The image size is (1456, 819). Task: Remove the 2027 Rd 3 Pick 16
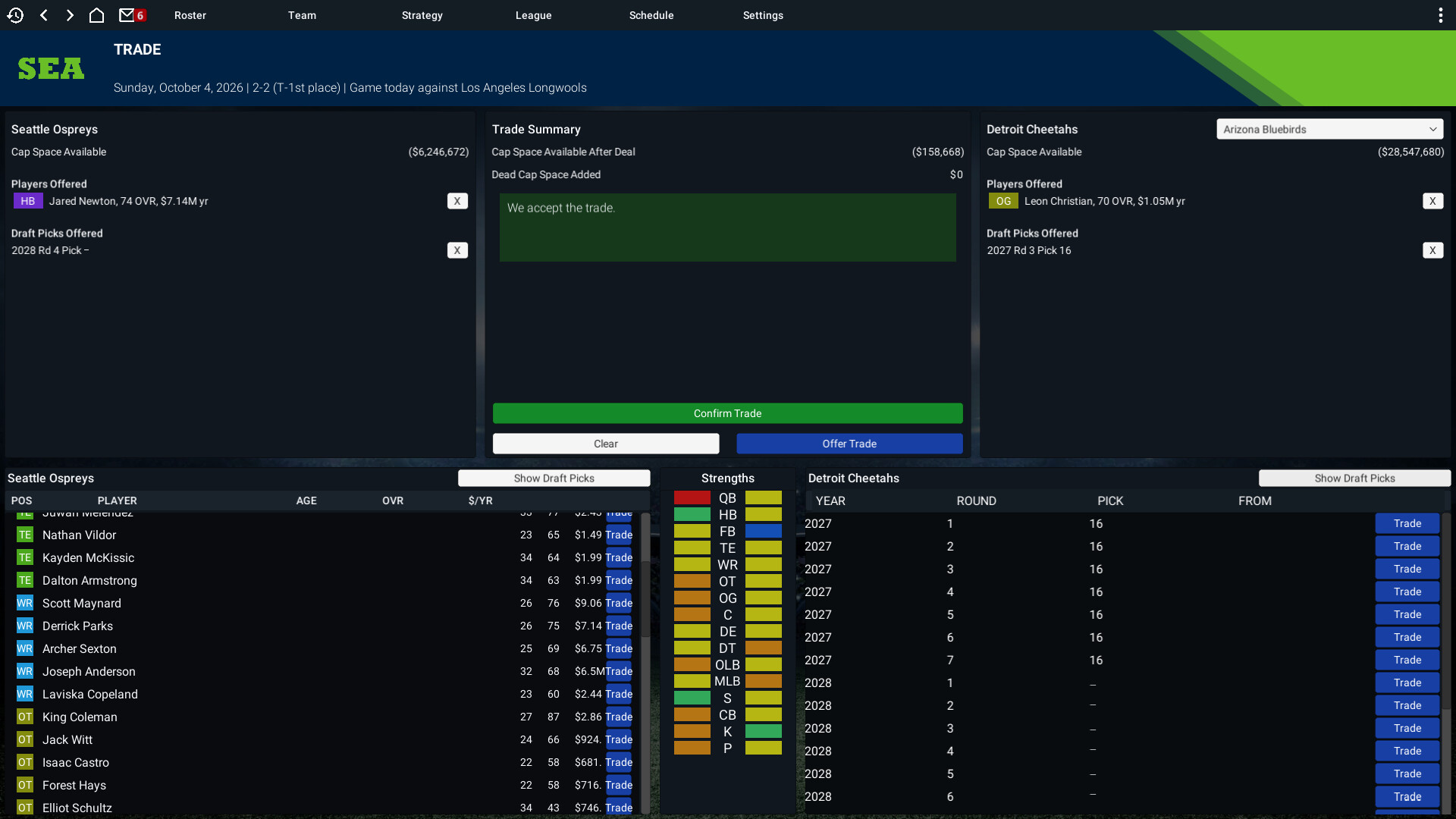click(x=1432, y=250)
